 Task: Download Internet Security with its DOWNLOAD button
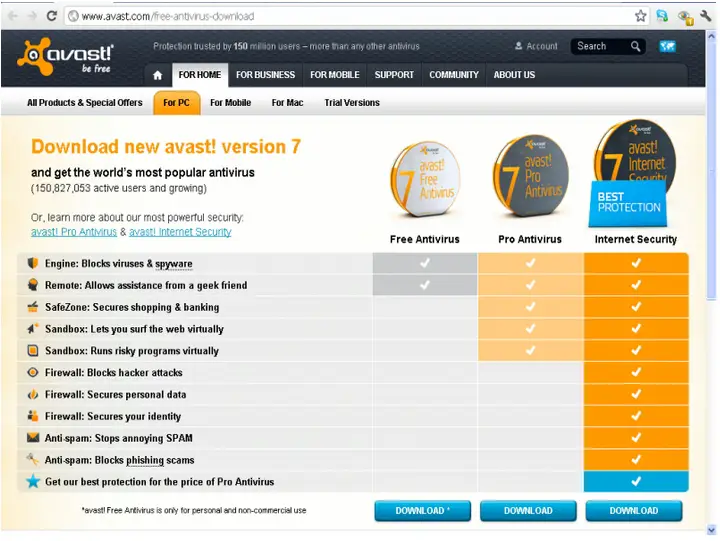pyautogui.click(x=634, y=511)
